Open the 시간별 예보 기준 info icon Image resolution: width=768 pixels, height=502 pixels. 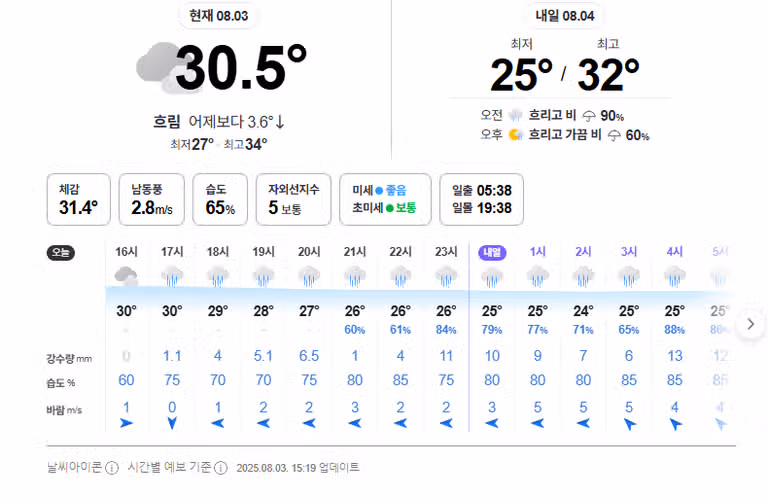point(221,468)
